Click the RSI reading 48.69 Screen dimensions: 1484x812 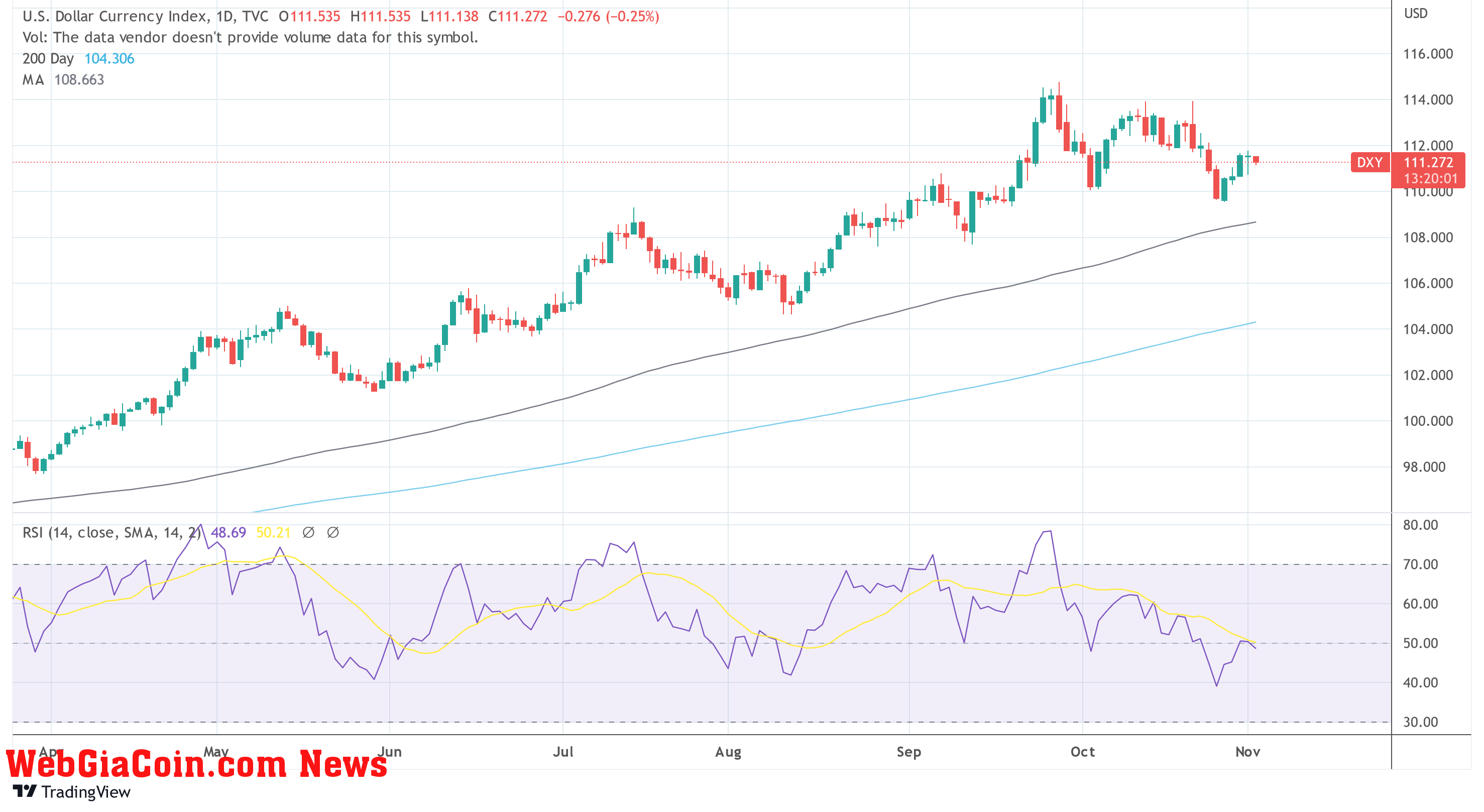[229, 533]
